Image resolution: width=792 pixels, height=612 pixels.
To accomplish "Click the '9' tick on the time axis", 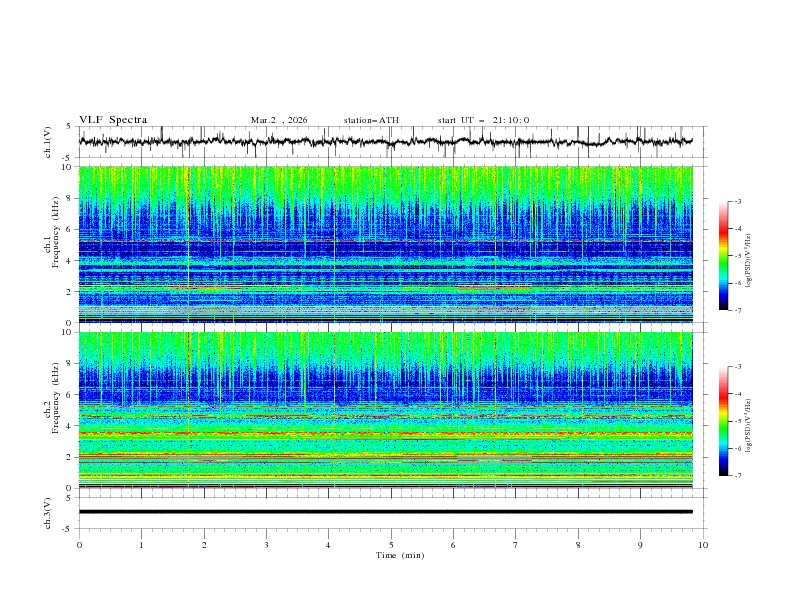I will coord(640,545).
